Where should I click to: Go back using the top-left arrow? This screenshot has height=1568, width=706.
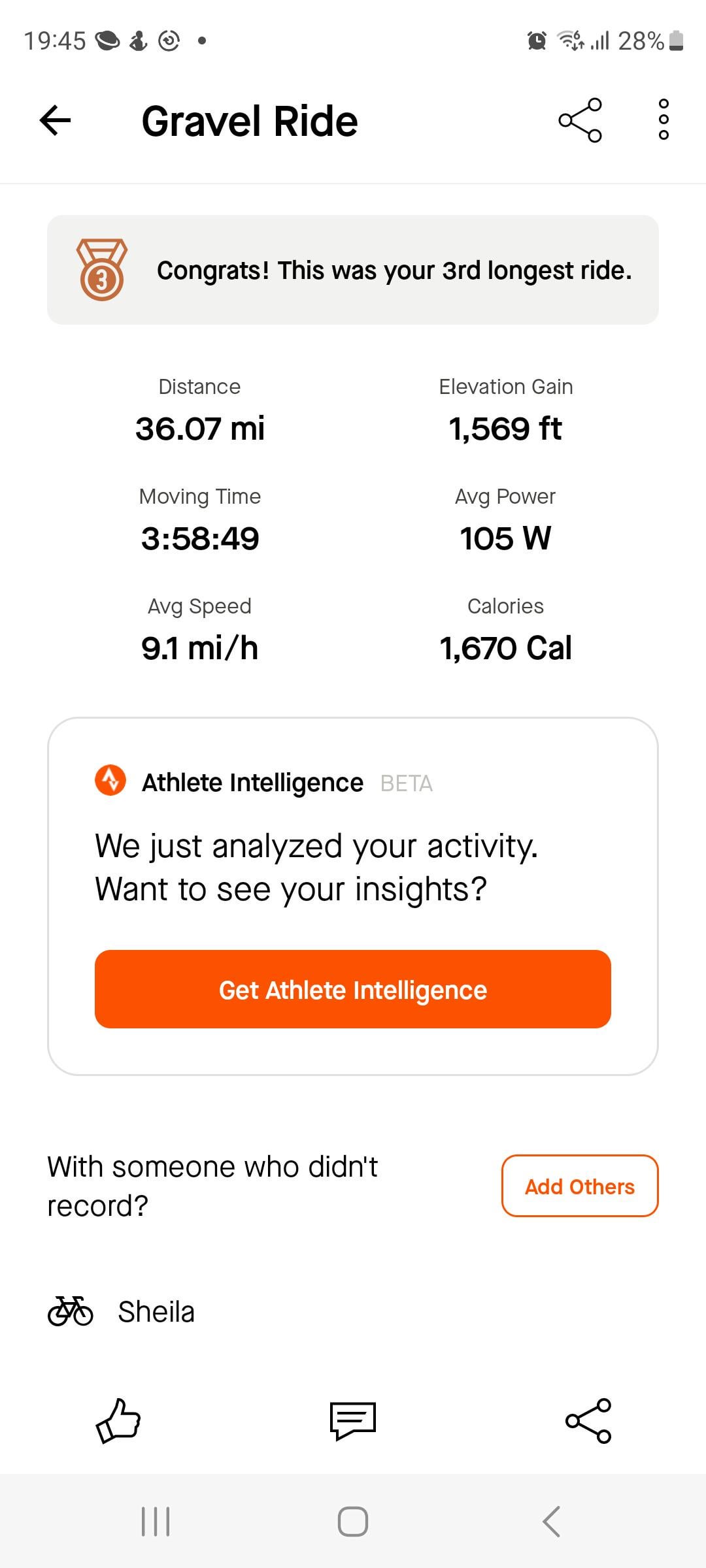55,120
